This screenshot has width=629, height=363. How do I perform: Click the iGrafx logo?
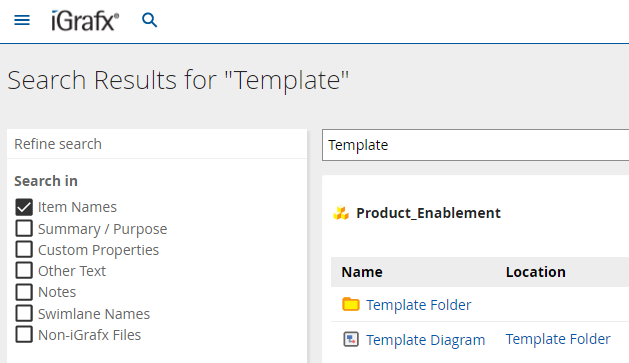tap(85, 21)
